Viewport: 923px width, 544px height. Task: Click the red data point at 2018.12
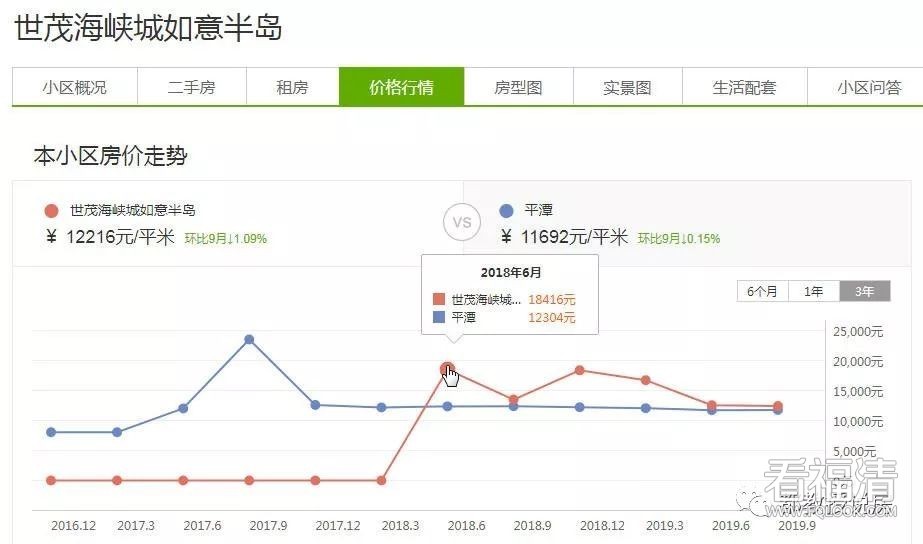pyautogui.click(x=580, y=370)
